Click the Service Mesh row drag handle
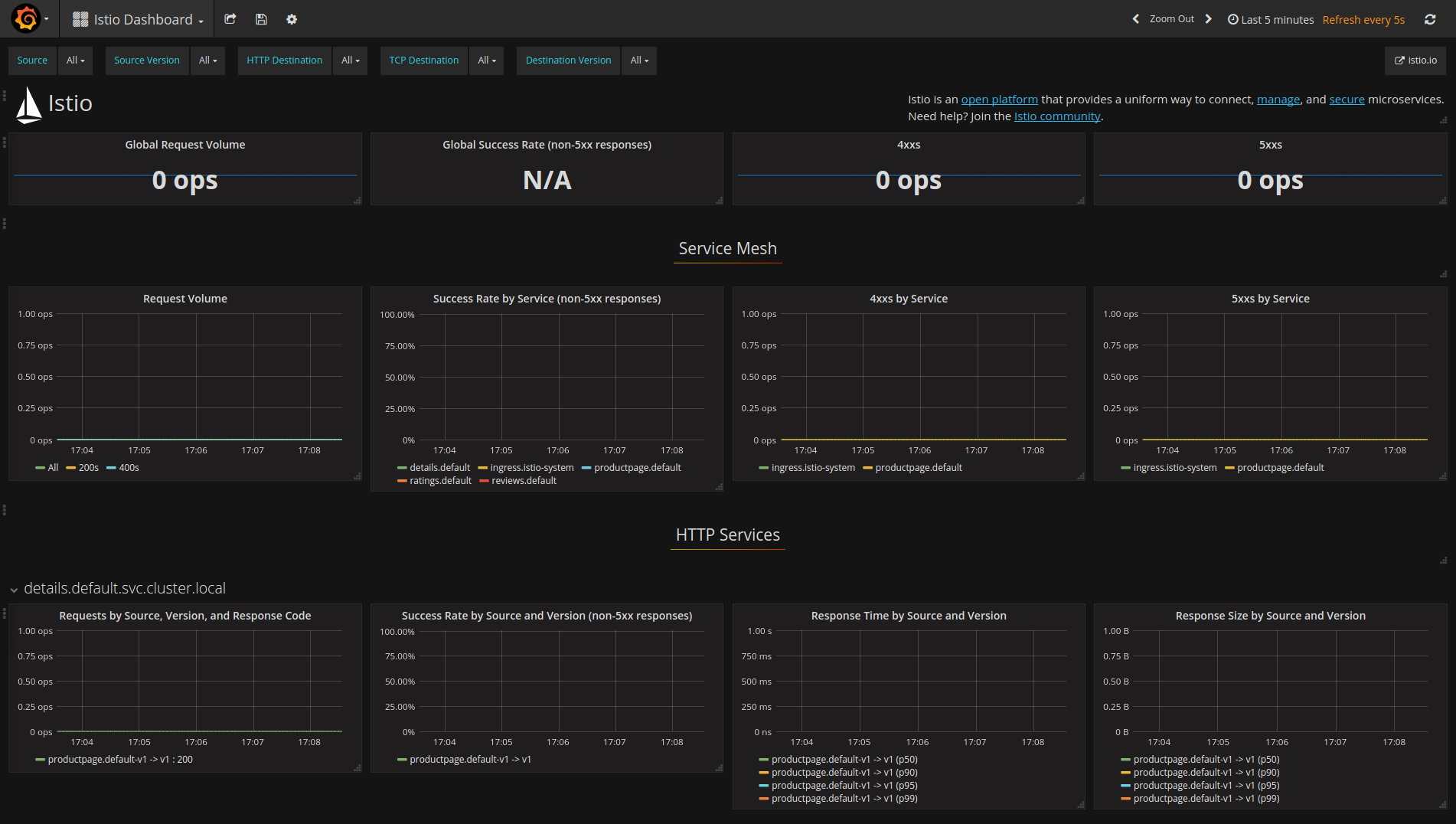 [x=5, y=223]
